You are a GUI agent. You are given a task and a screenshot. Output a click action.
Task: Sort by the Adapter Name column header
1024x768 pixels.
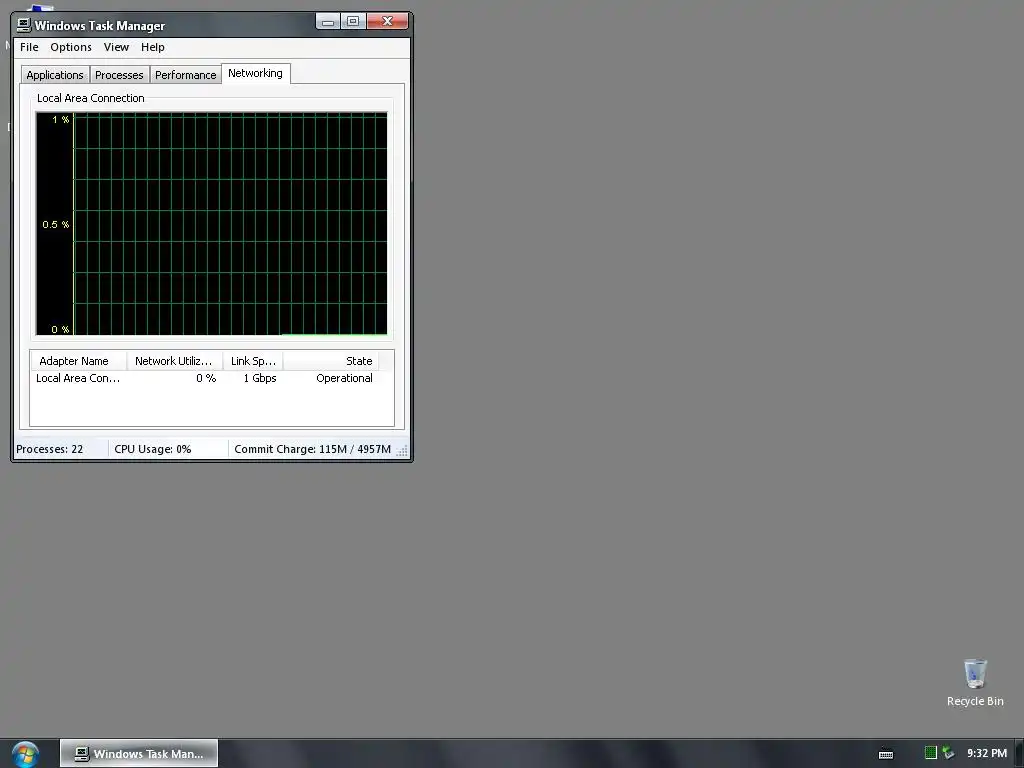(x=78, y=361)
